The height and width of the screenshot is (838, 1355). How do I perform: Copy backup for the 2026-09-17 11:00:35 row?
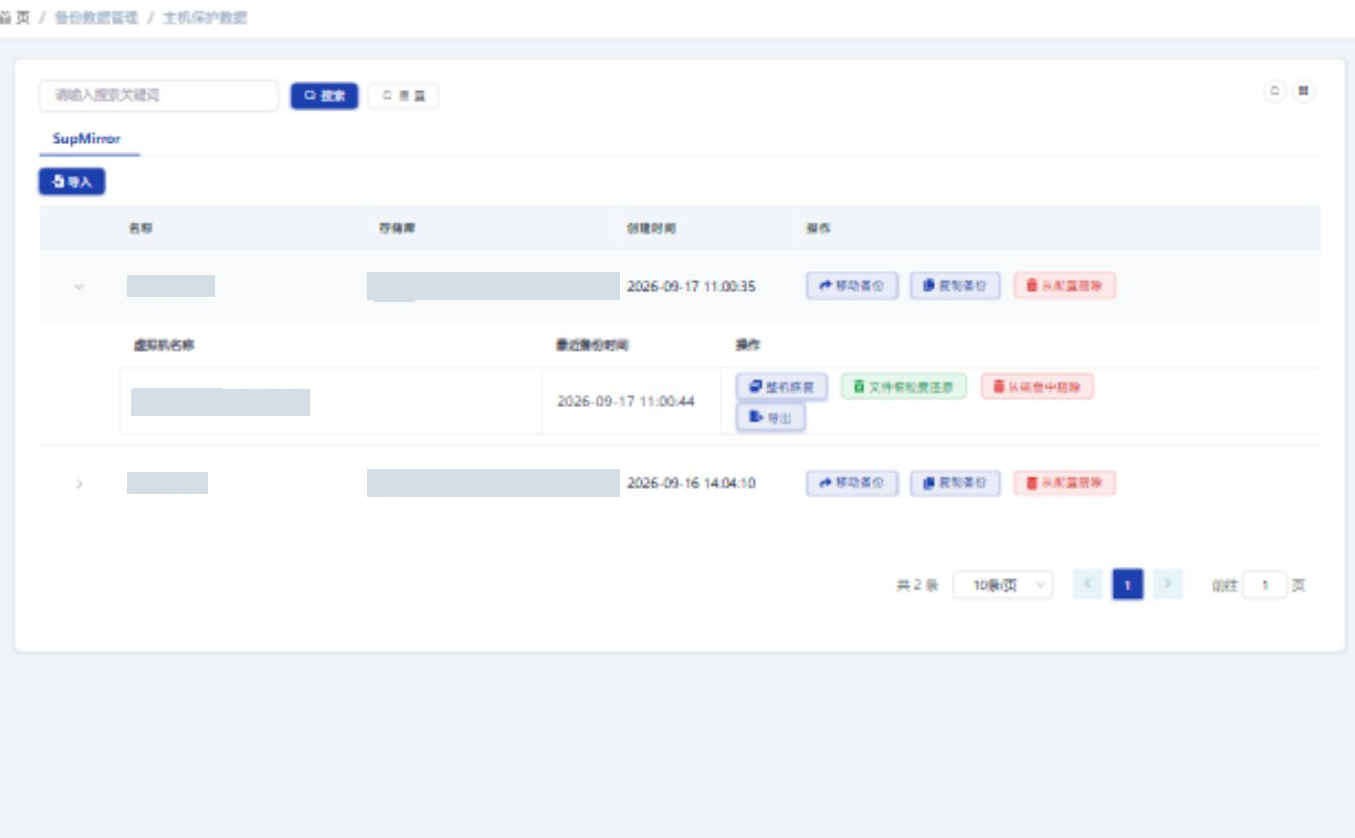[x=955, y=286]
